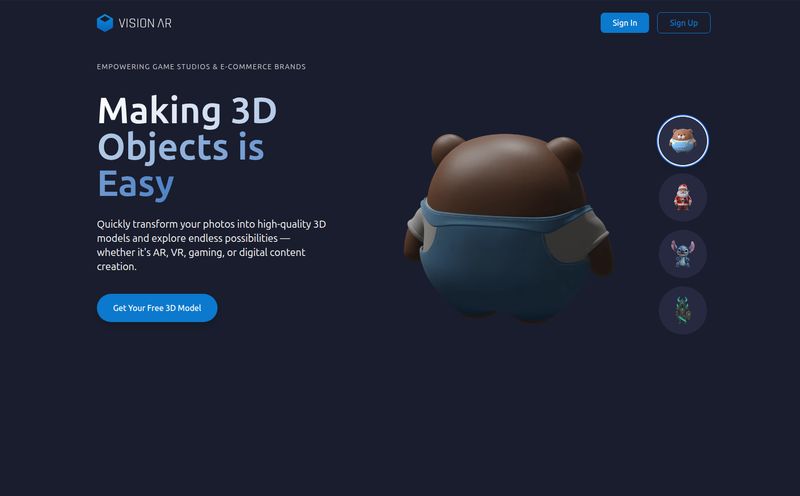Select the teddy bear model thumbnail
This screenshot has height=496, width=800.
683,141
